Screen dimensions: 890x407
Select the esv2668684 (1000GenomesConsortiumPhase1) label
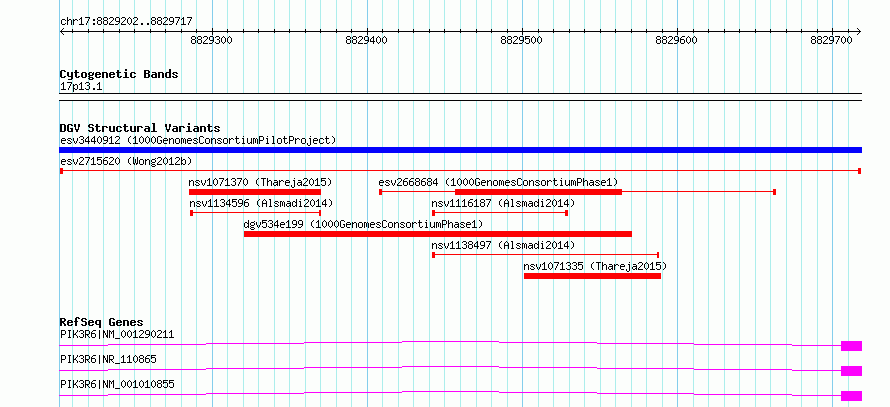tap(498, 182)
